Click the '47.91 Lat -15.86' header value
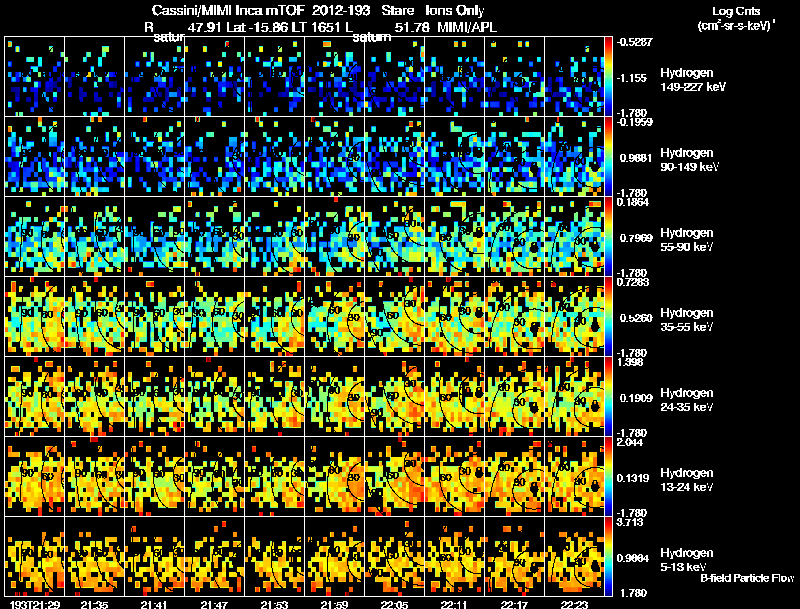The height and width of the screenshot is (609, 800). (x=237, y=27)
